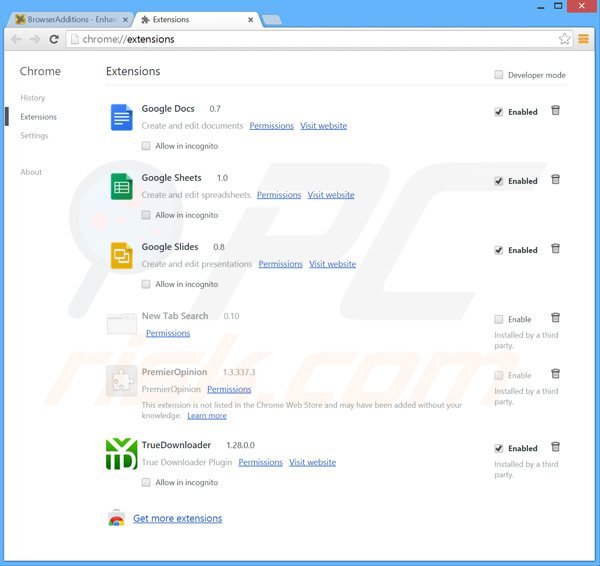Open About in the Chrome sidebar
600x566 pixels.
(x=31, y=172)
